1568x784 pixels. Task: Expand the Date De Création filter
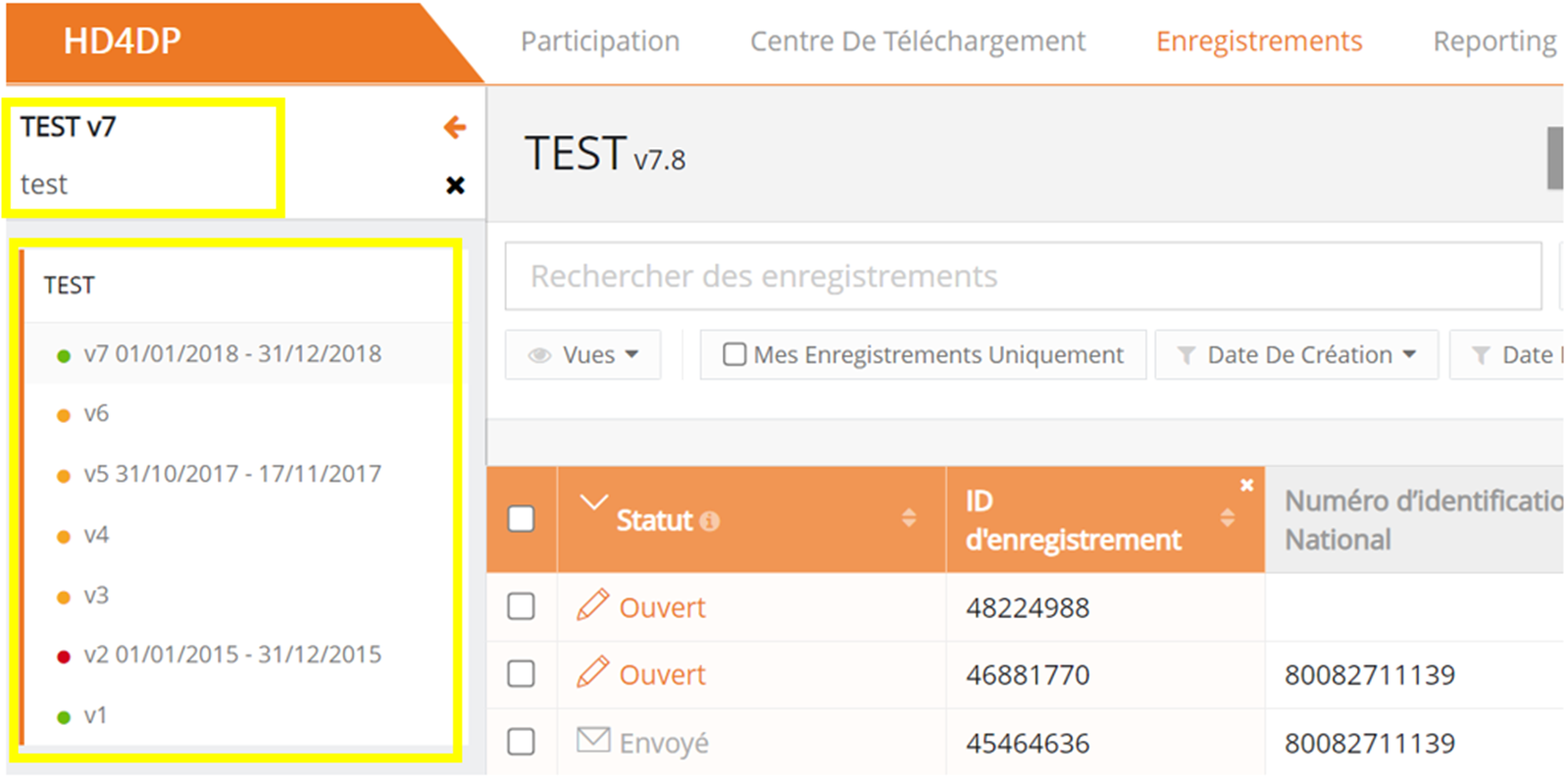1297,355
